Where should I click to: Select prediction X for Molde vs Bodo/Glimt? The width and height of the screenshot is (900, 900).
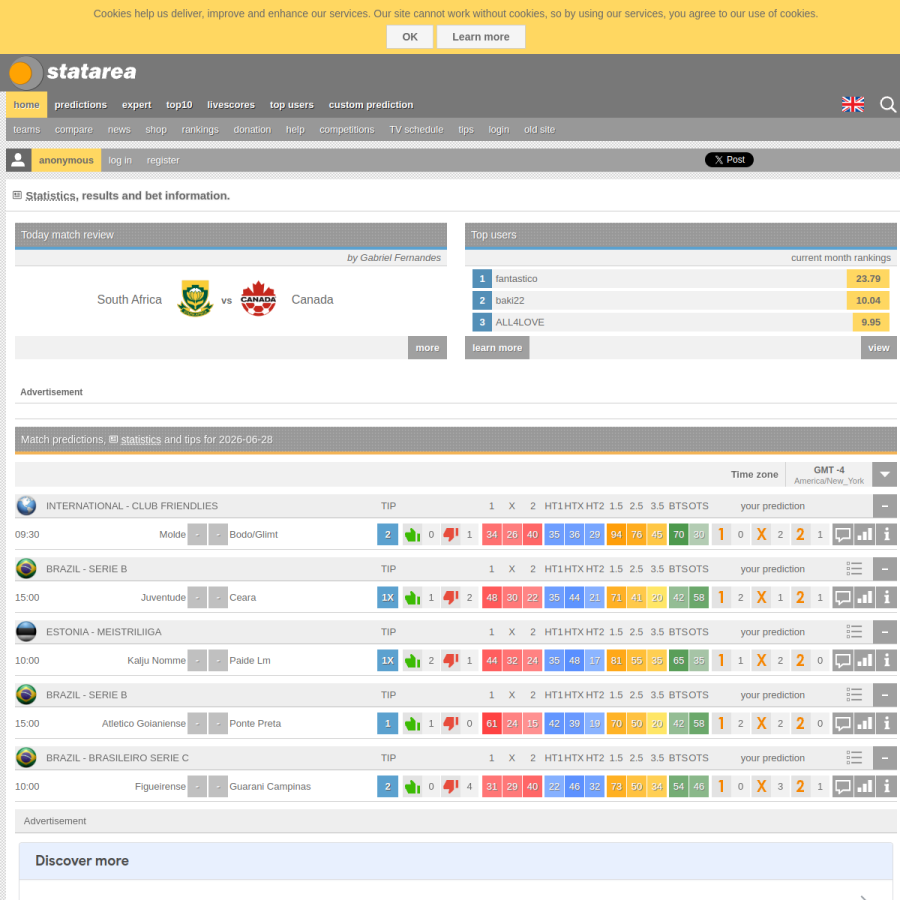[761, 534]
